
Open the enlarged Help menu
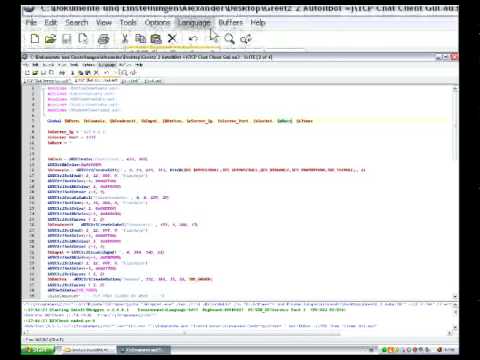[258, 22]
